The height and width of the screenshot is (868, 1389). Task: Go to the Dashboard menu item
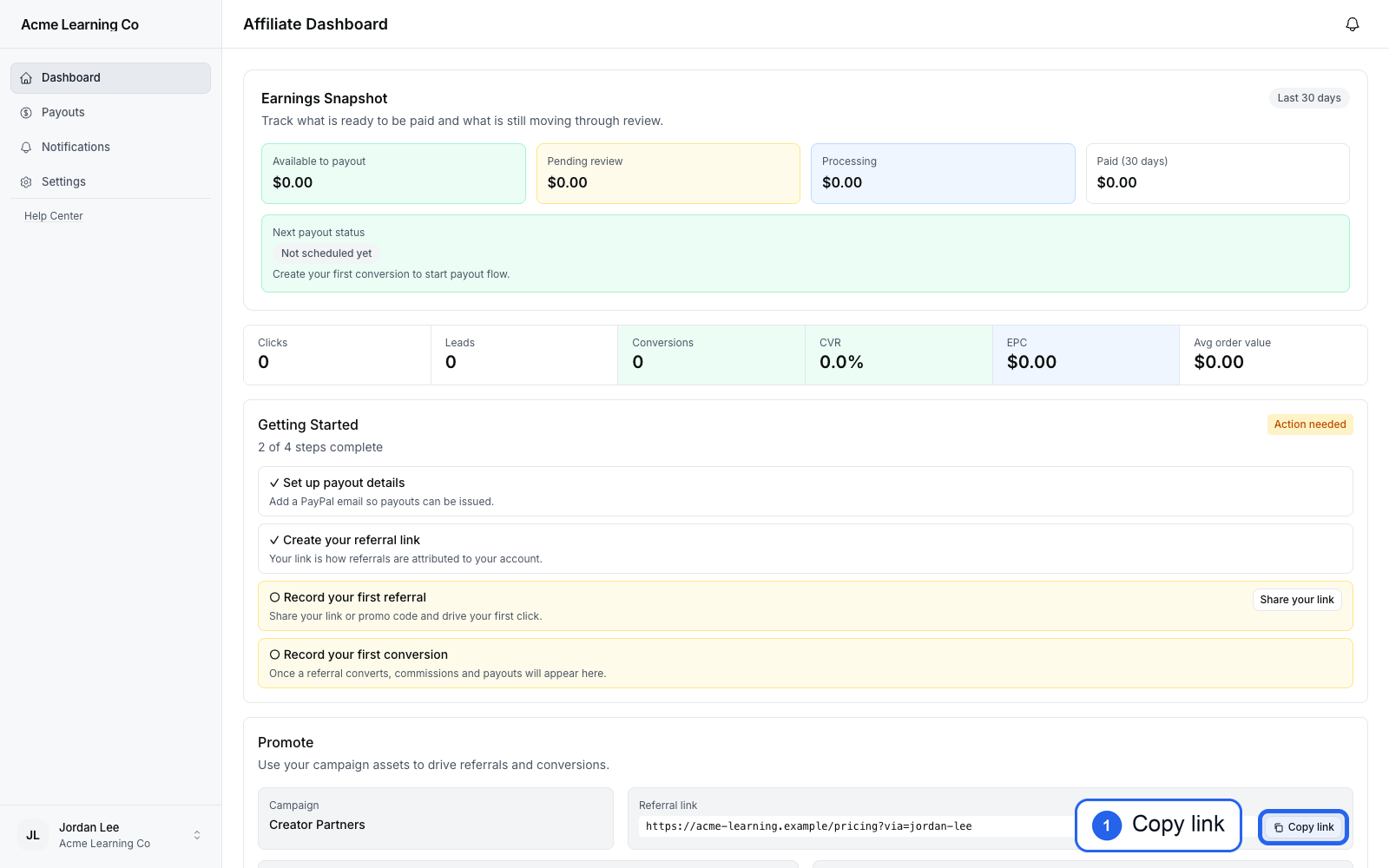pyautogui.click(x=110, y=78)
